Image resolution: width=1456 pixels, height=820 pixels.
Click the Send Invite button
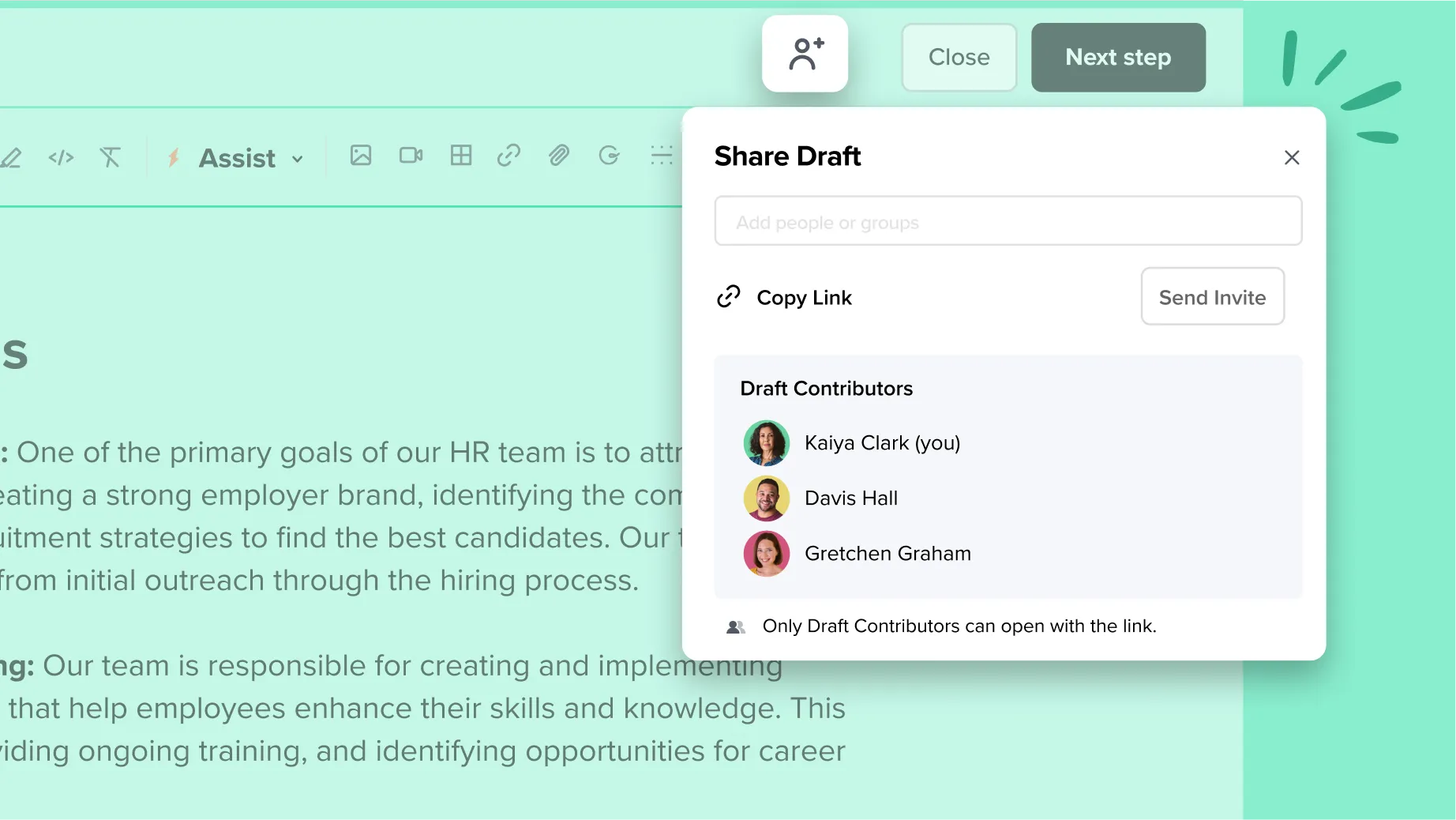click(1212, 297)
